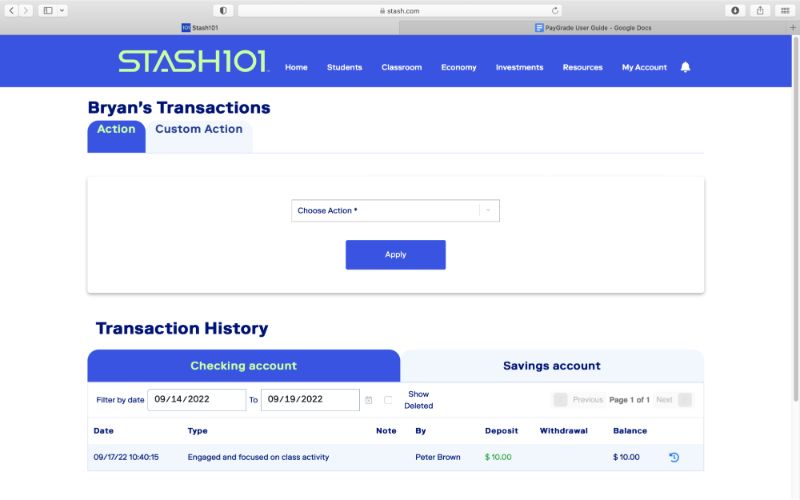Enable the Show Deleted checkbox

[x=388, y=400]
